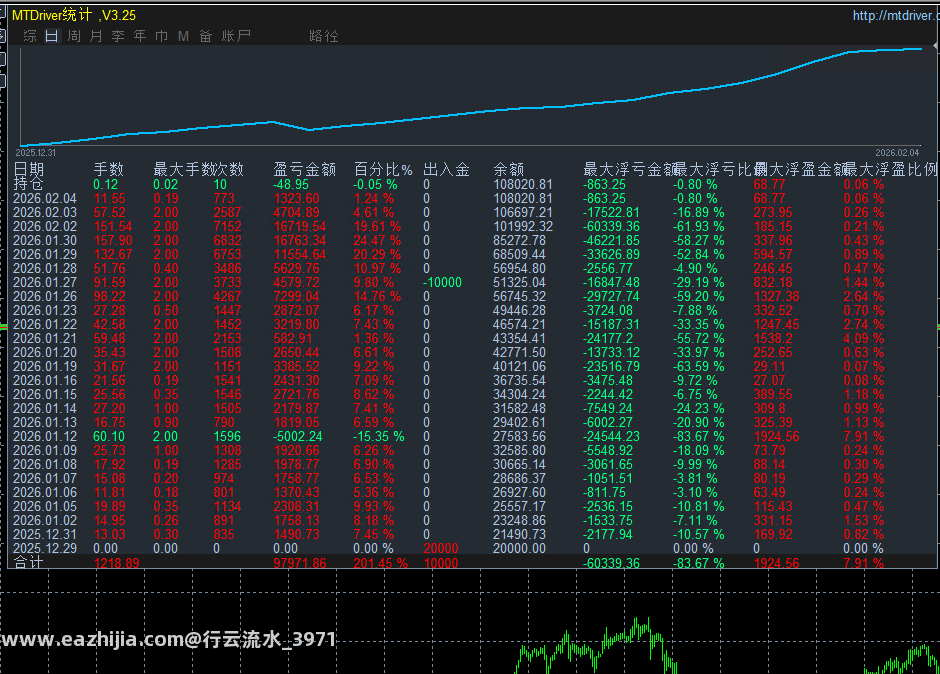Viewport: 940px width, 674px height.
Task: Click the -10000 withdrawal value
Action: point(442,282)
